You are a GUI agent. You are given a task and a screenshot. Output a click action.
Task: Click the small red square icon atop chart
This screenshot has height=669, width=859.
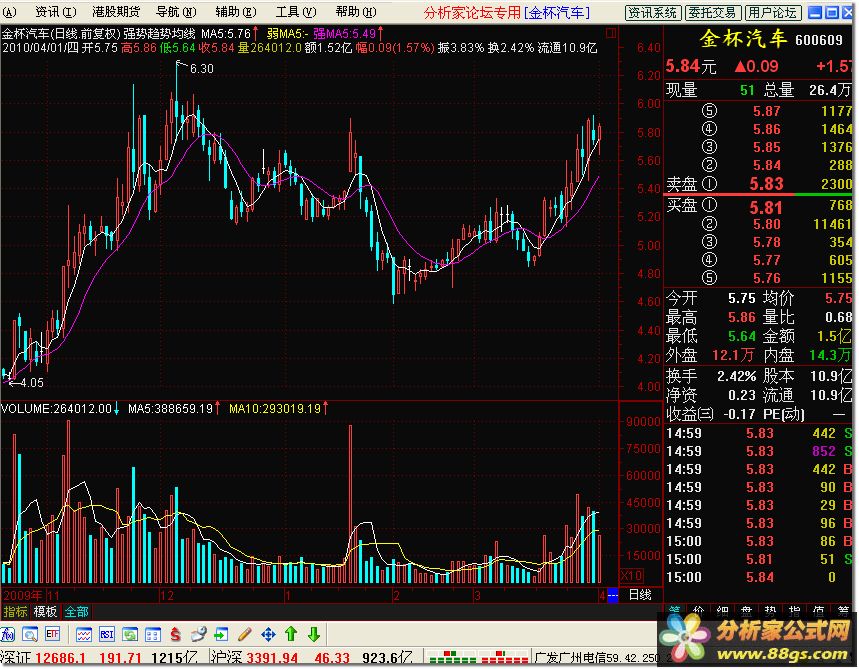click(611, 33)
